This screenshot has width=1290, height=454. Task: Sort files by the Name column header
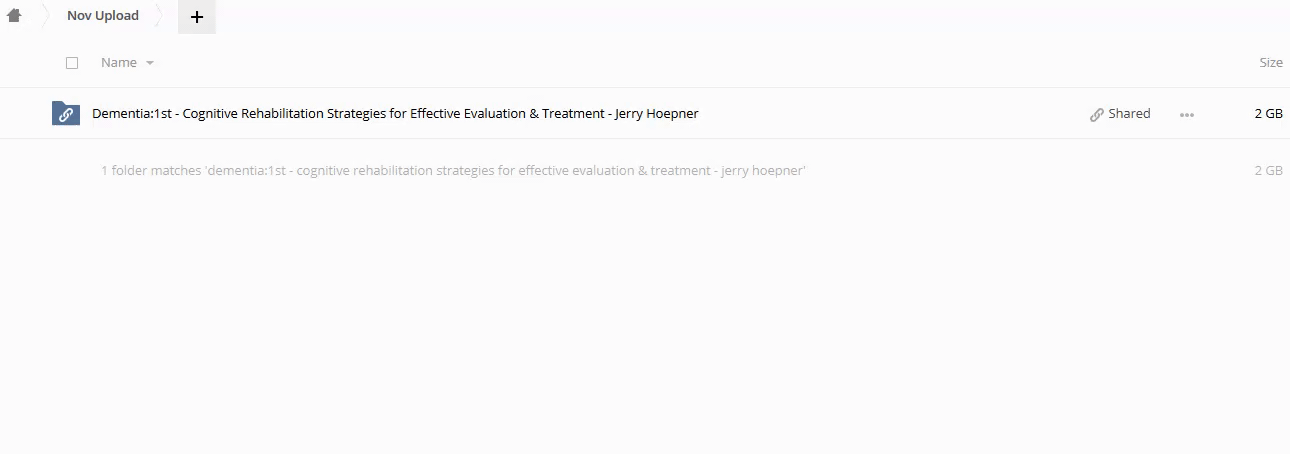coord(119,63)
